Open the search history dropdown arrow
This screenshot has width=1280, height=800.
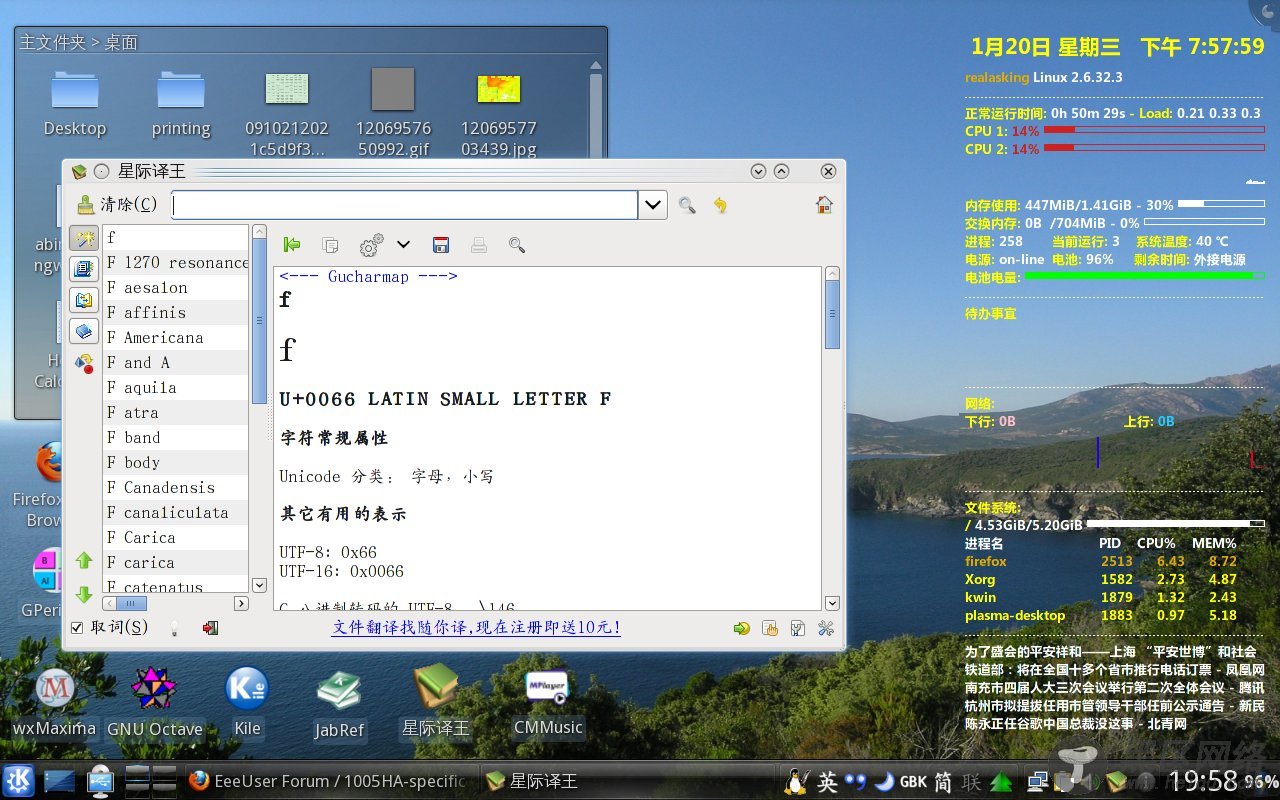[653, 205]
